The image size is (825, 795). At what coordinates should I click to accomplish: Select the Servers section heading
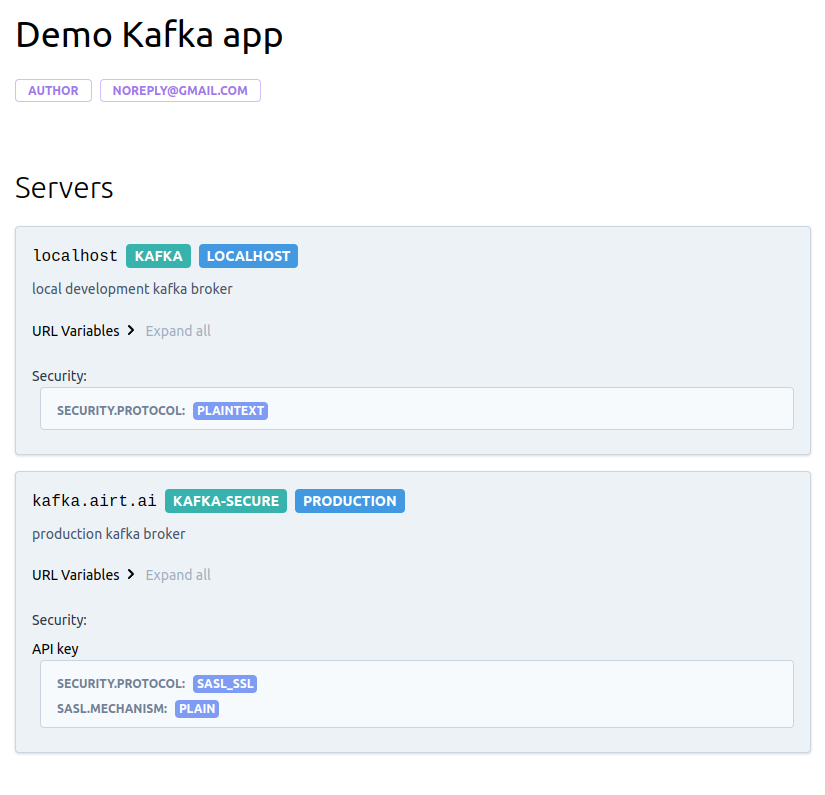64,187
